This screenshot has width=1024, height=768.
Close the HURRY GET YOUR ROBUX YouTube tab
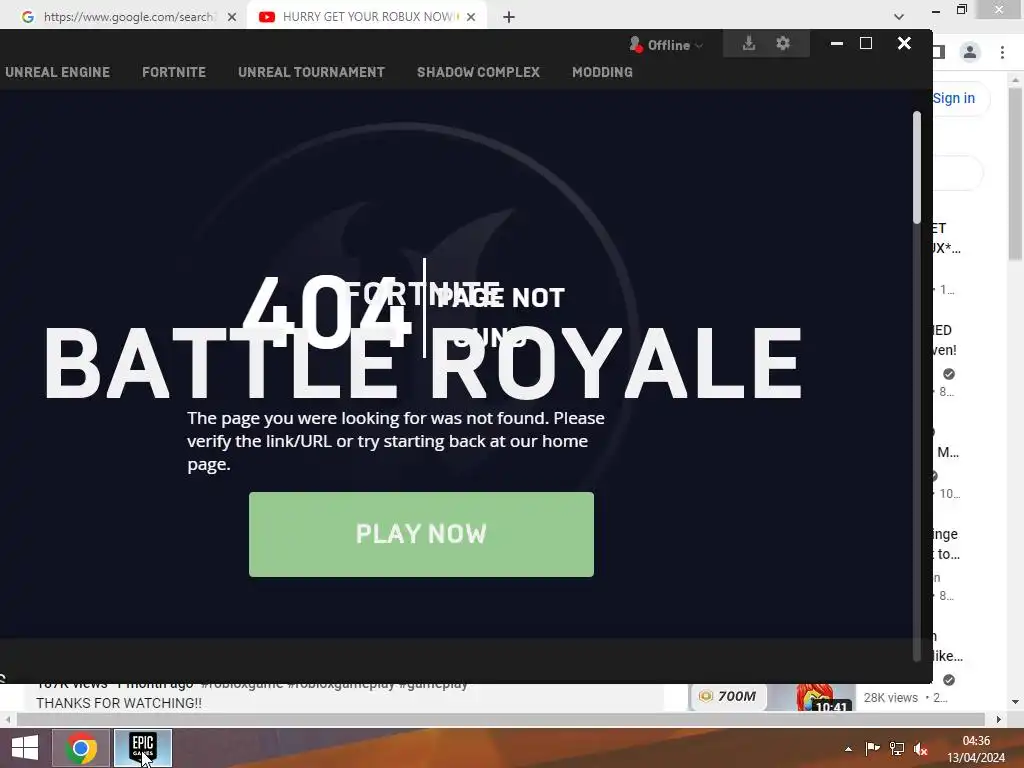click(471, 17)
